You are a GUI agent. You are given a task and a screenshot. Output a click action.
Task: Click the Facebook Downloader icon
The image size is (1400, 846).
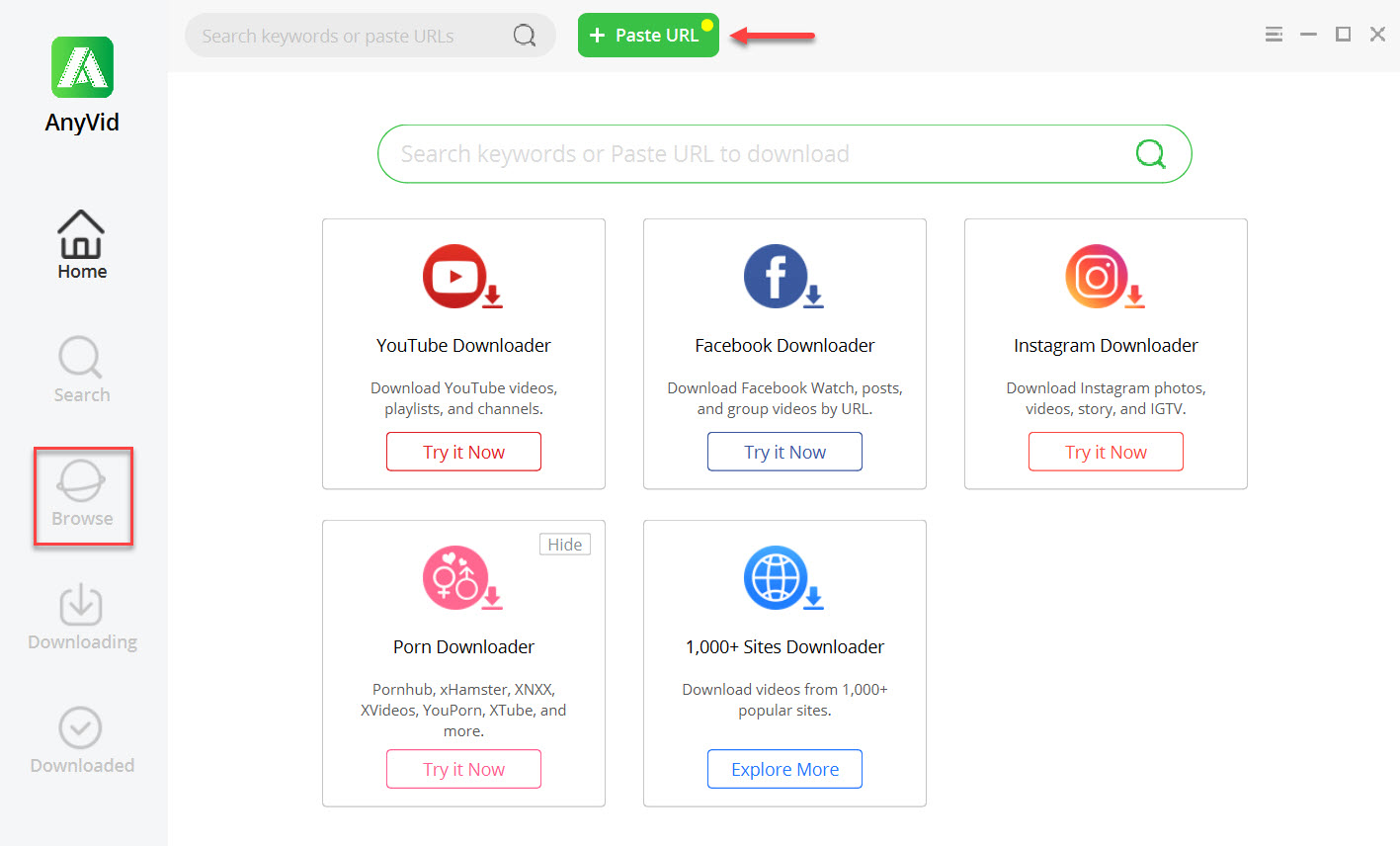point(783,277)
